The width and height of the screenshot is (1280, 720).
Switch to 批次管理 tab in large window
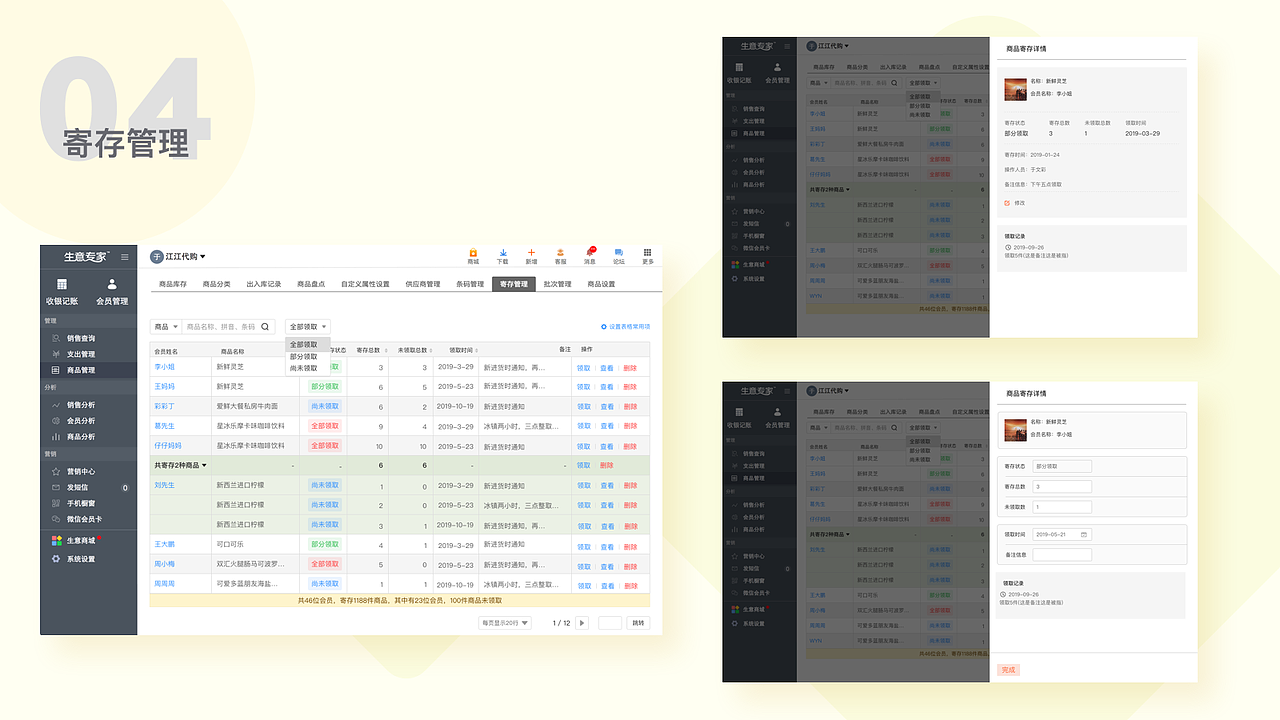point(557,284)
